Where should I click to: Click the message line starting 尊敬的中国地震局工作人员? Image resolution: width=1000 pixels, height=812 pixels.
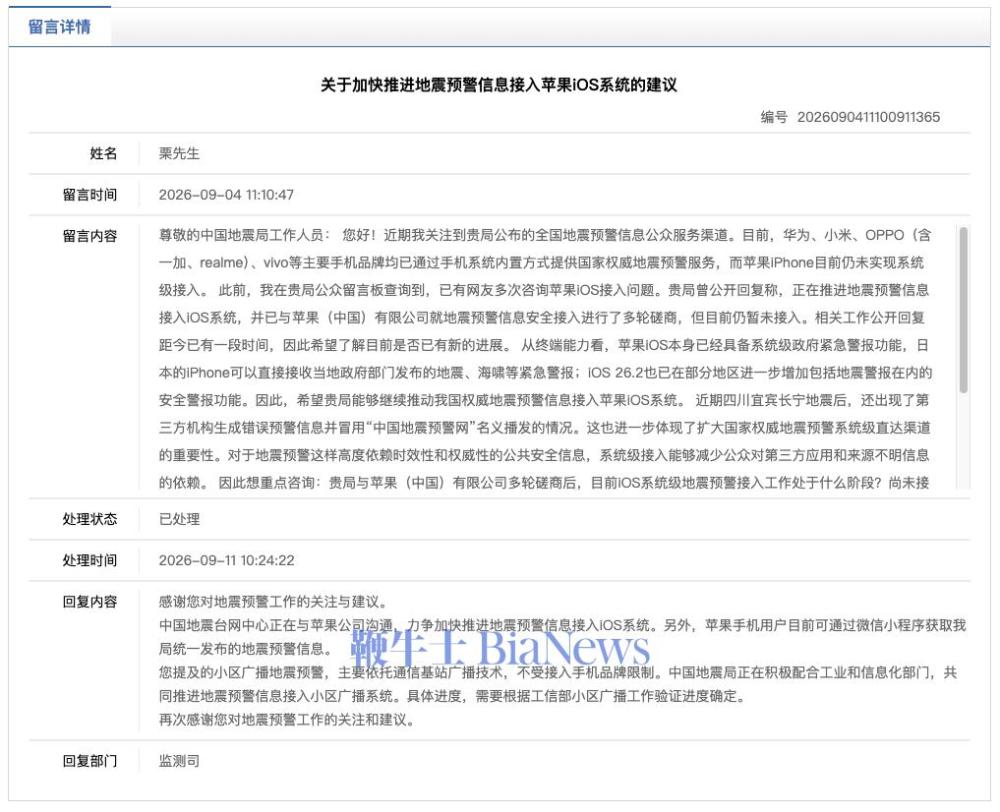point(545,235)
